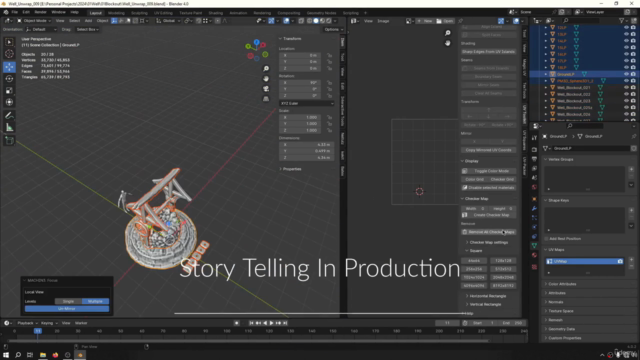Play animation in the timeline

pyautogui.click(x=271, y=323)
